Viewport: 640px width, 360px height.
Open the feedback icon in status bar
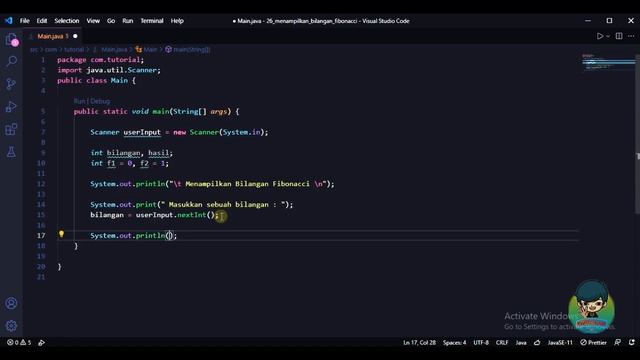tap(618, 342)
